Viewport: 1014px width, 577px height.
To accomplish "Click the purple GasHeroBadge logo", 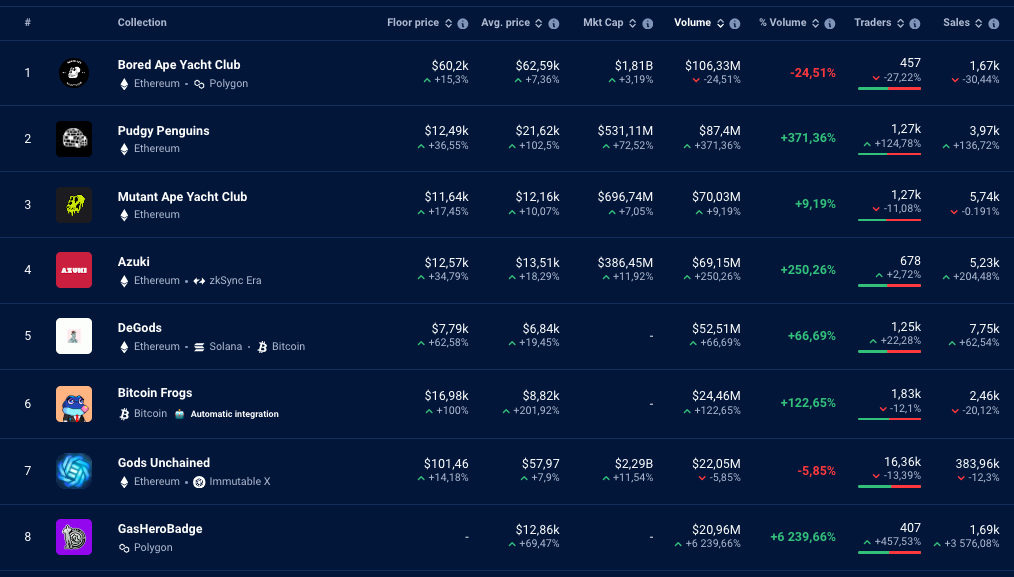I will coord(74,537).
